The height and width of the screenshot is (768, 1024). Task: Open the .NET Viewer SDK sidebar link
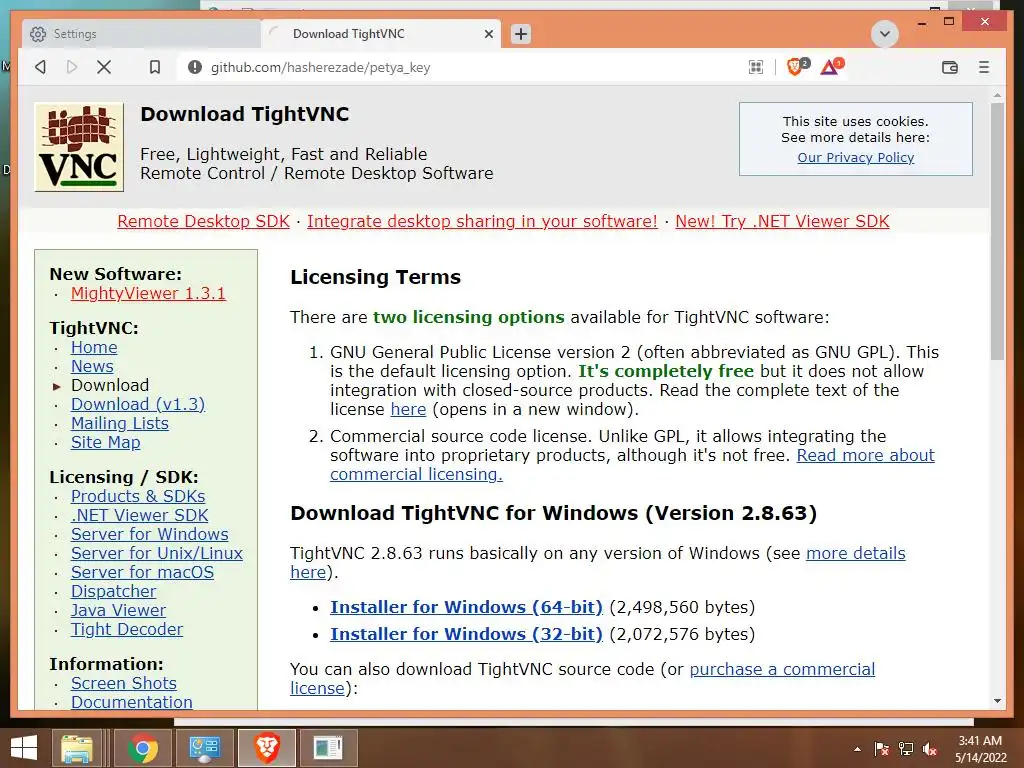tap(140, 515)
